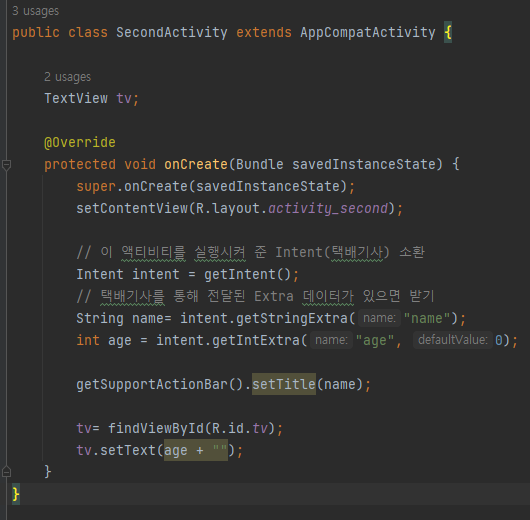Screen dimensions: 530x520
Task: Click getIntExtra method call
Action: [x=256, y=340]
